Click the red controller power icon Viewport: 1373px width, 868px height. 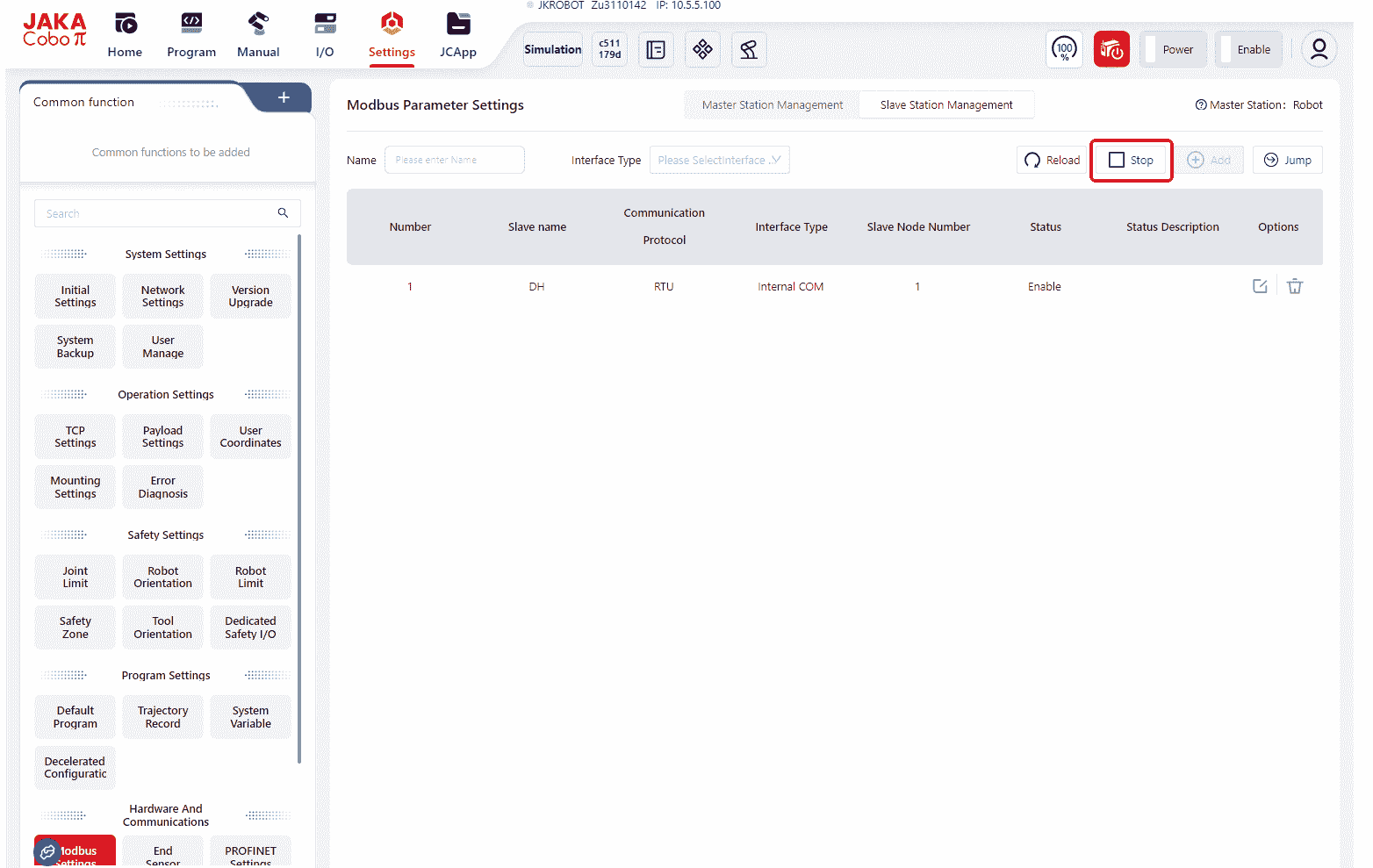coord(1111,50)
